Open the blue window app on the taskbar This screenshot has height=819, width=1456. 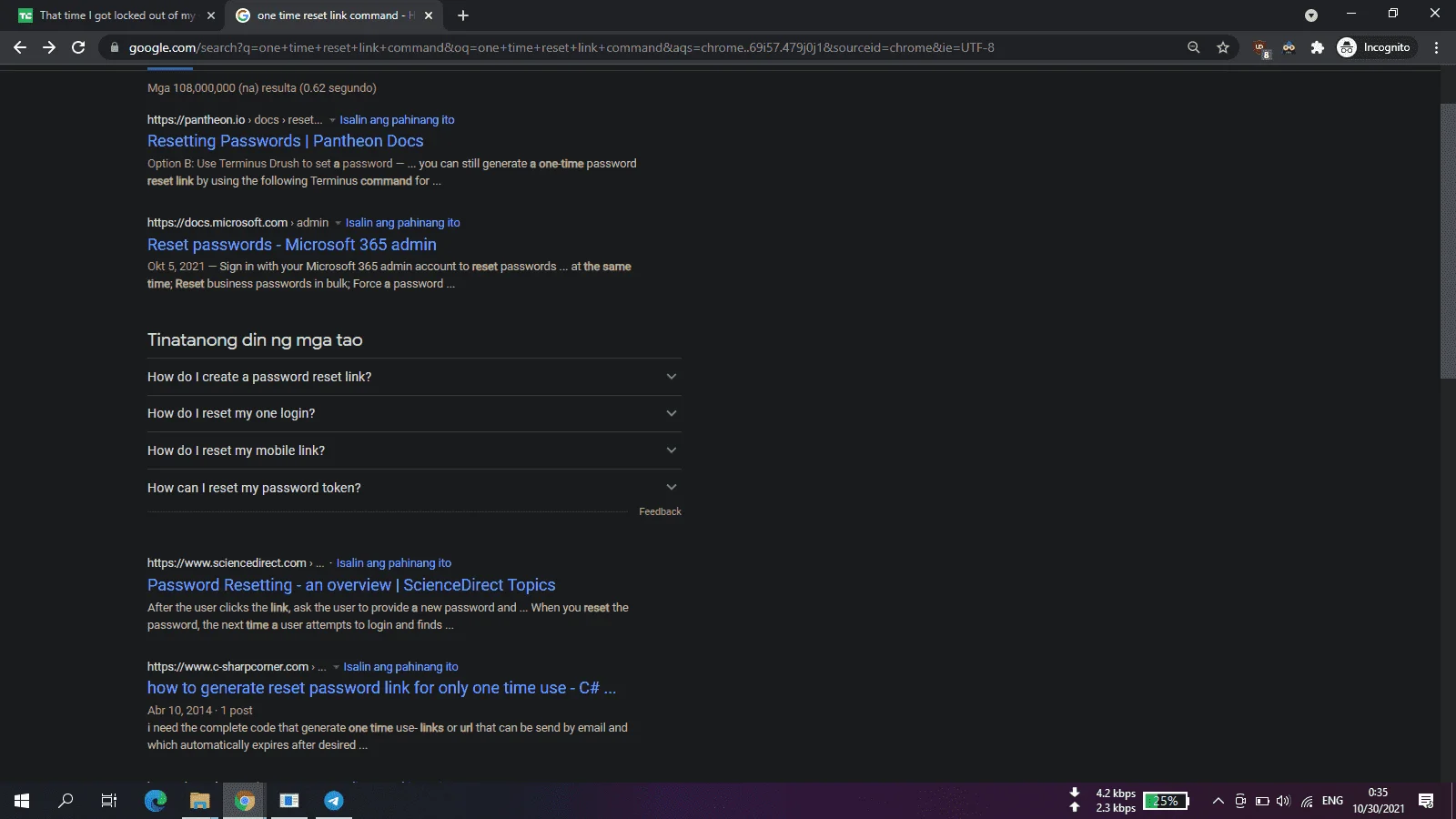coord(288,801)
